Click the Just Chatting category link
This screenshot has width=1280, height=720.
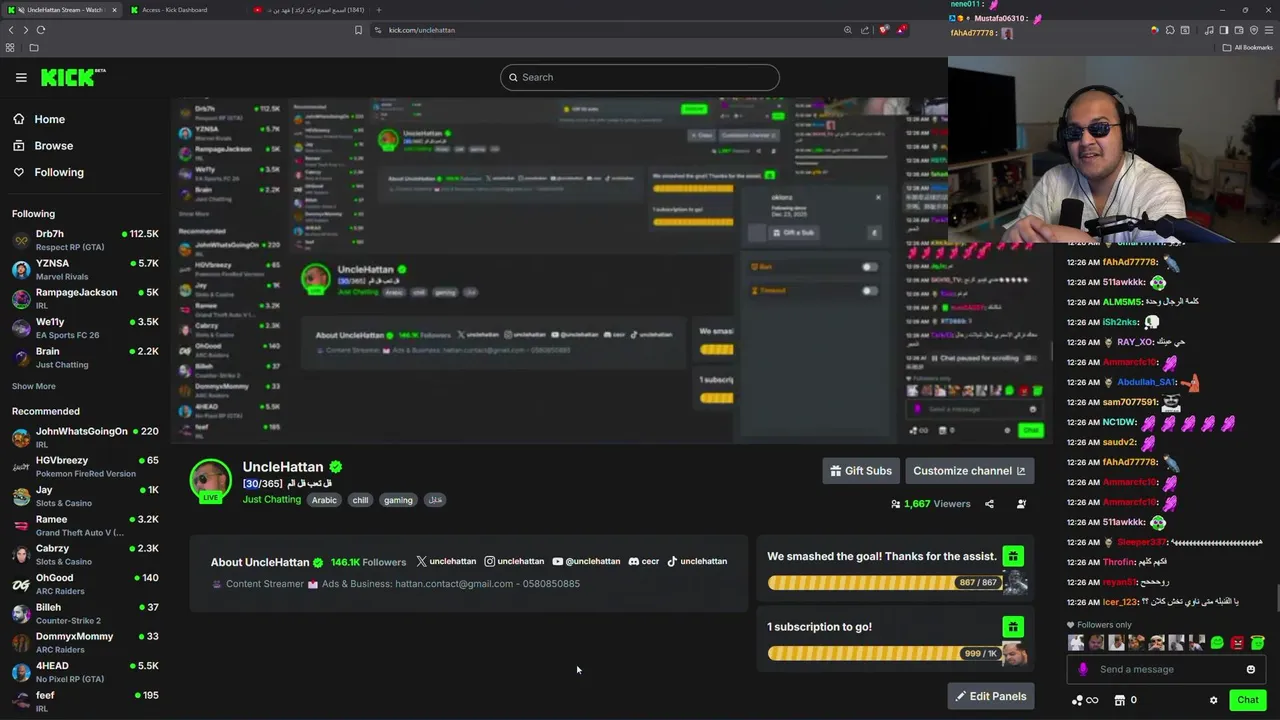tap(272, 500)
